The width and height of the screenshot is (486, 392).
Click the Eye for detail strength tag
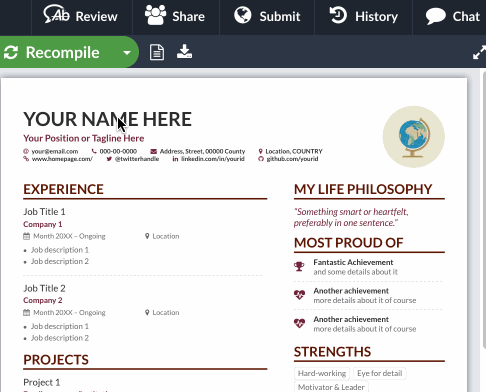(380, 373)
